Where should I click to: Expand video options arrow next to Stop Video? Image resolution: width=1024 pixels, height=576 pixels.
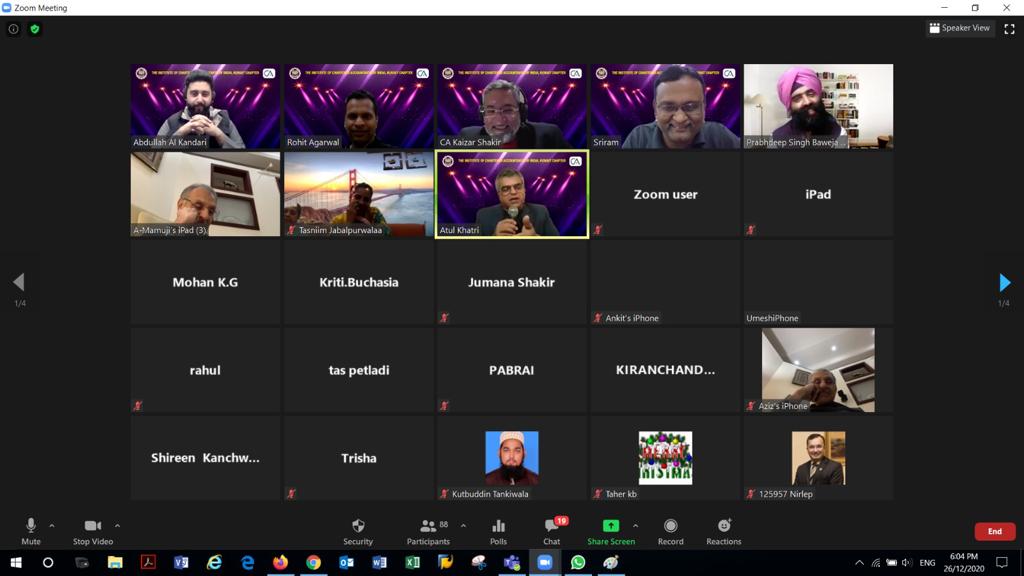click(118, 526)
